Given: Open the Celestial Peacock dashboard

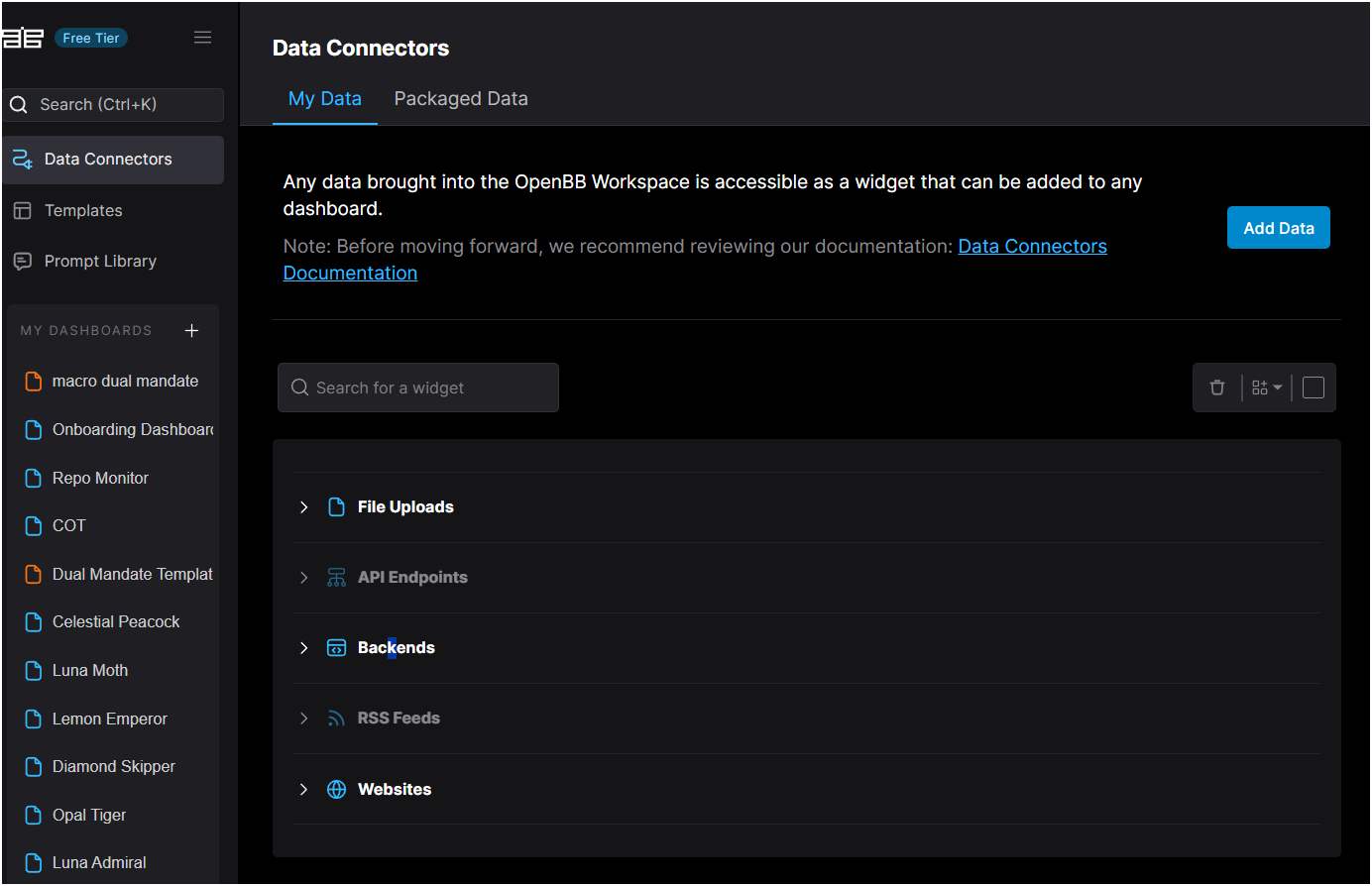Looking at the screenshot, I should tap(116, 622).
